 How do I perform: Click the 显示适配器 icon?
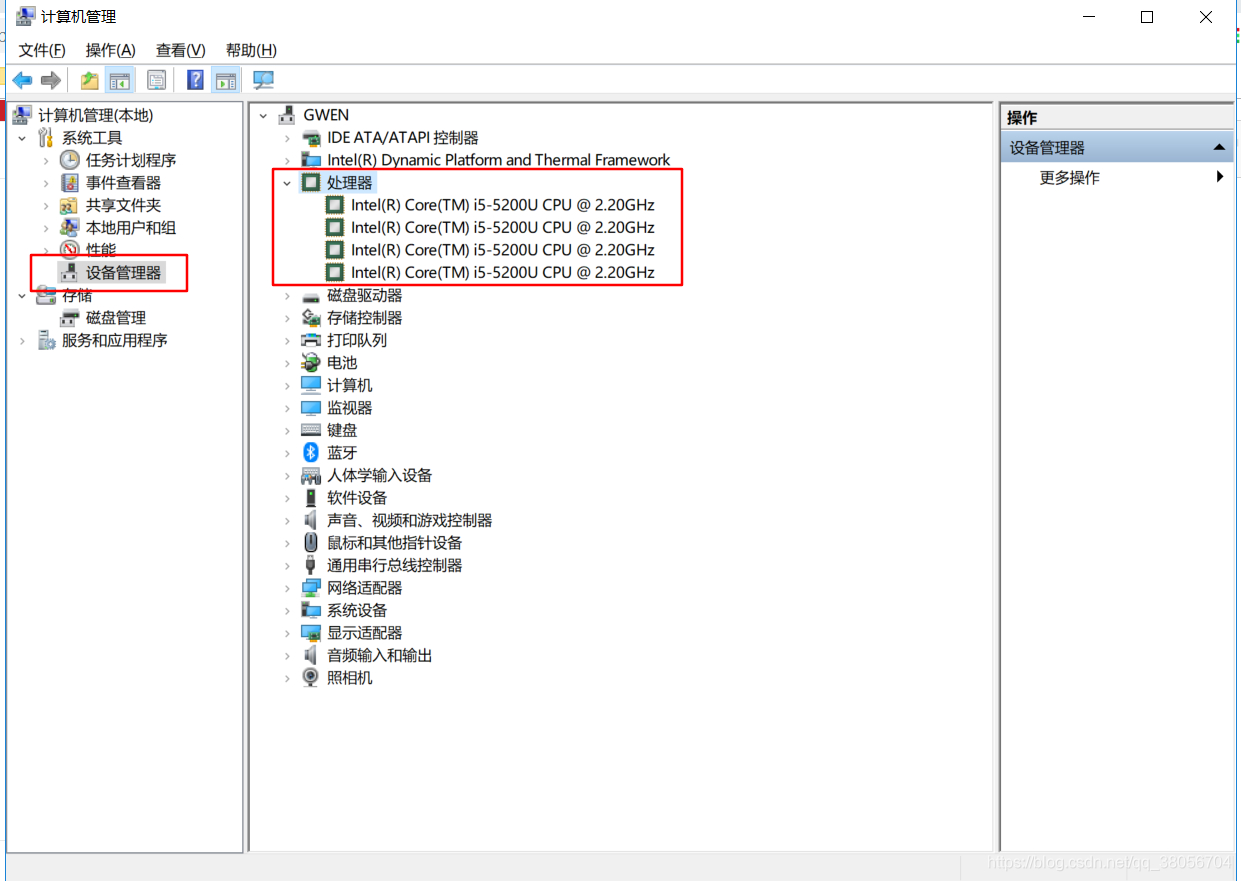pos(311,632)
